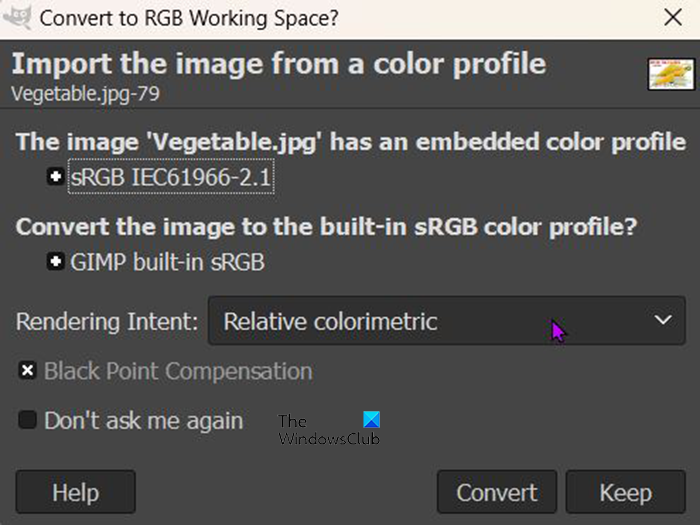700x525 pixels.
Task: Expand the plus icon beside sRGB IEC61966-2.1
Action: pyautogui.click(x=55, y=177)
